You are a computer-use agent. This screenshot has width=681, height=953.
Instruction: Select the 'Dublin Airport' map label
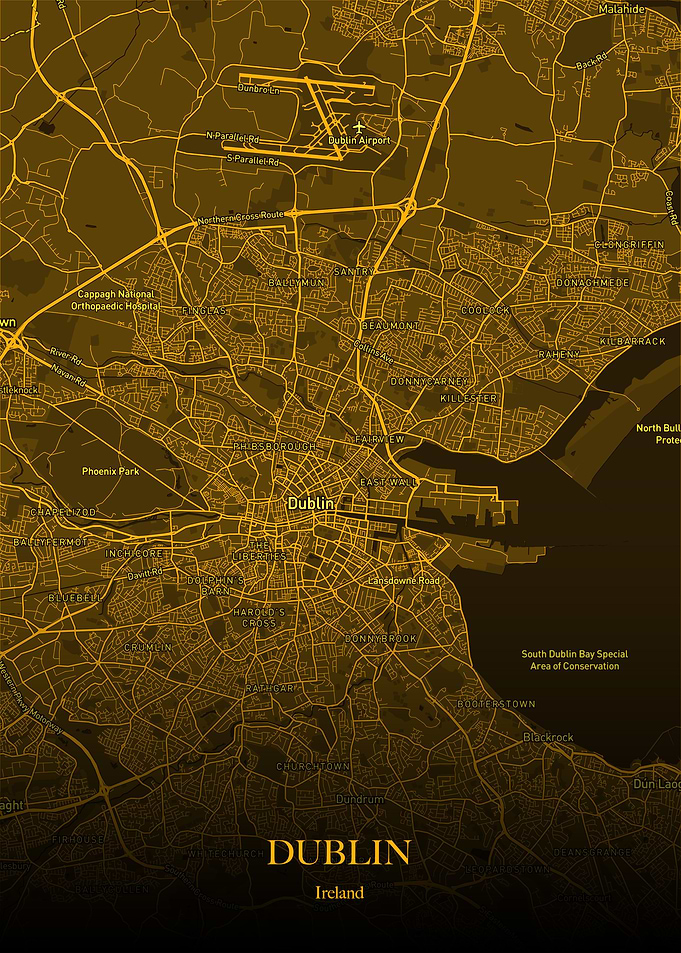359,140
